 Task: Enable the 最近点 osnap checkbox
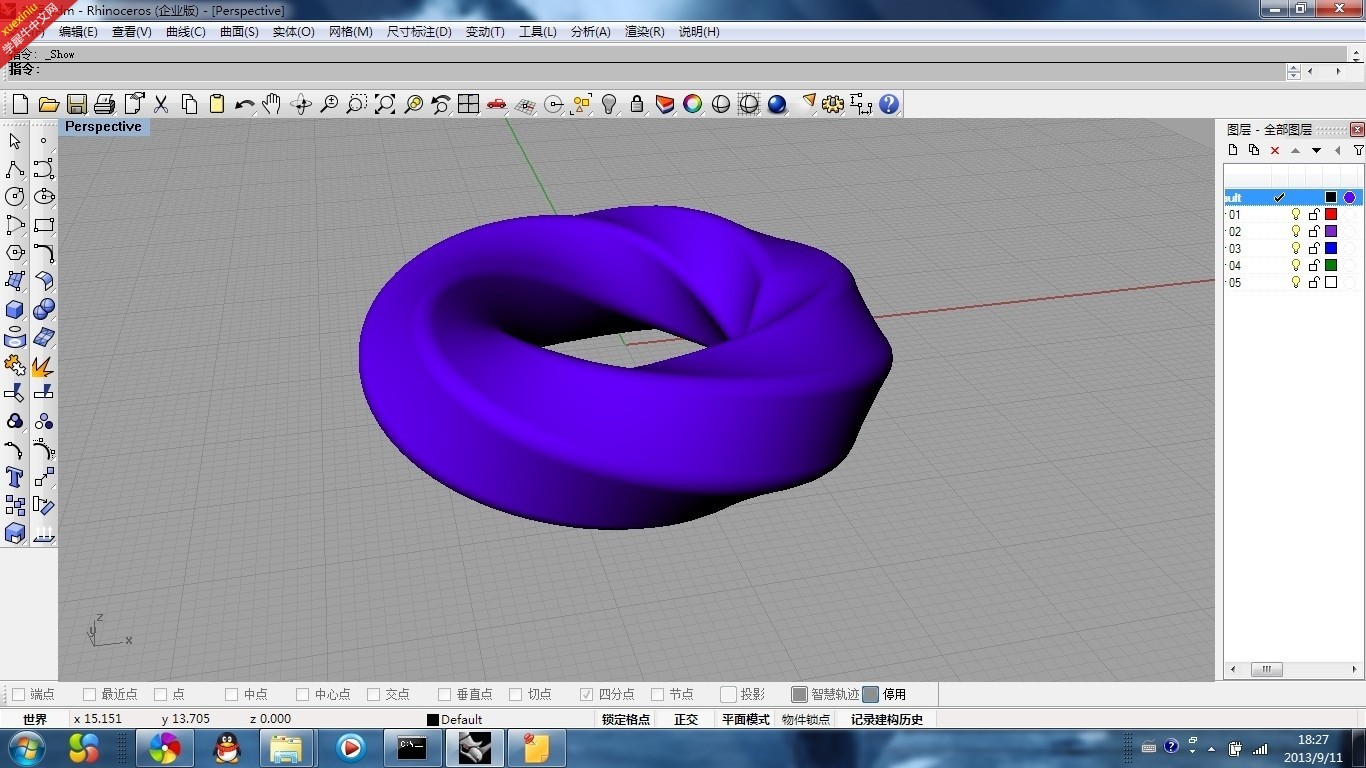pos(89,694)
